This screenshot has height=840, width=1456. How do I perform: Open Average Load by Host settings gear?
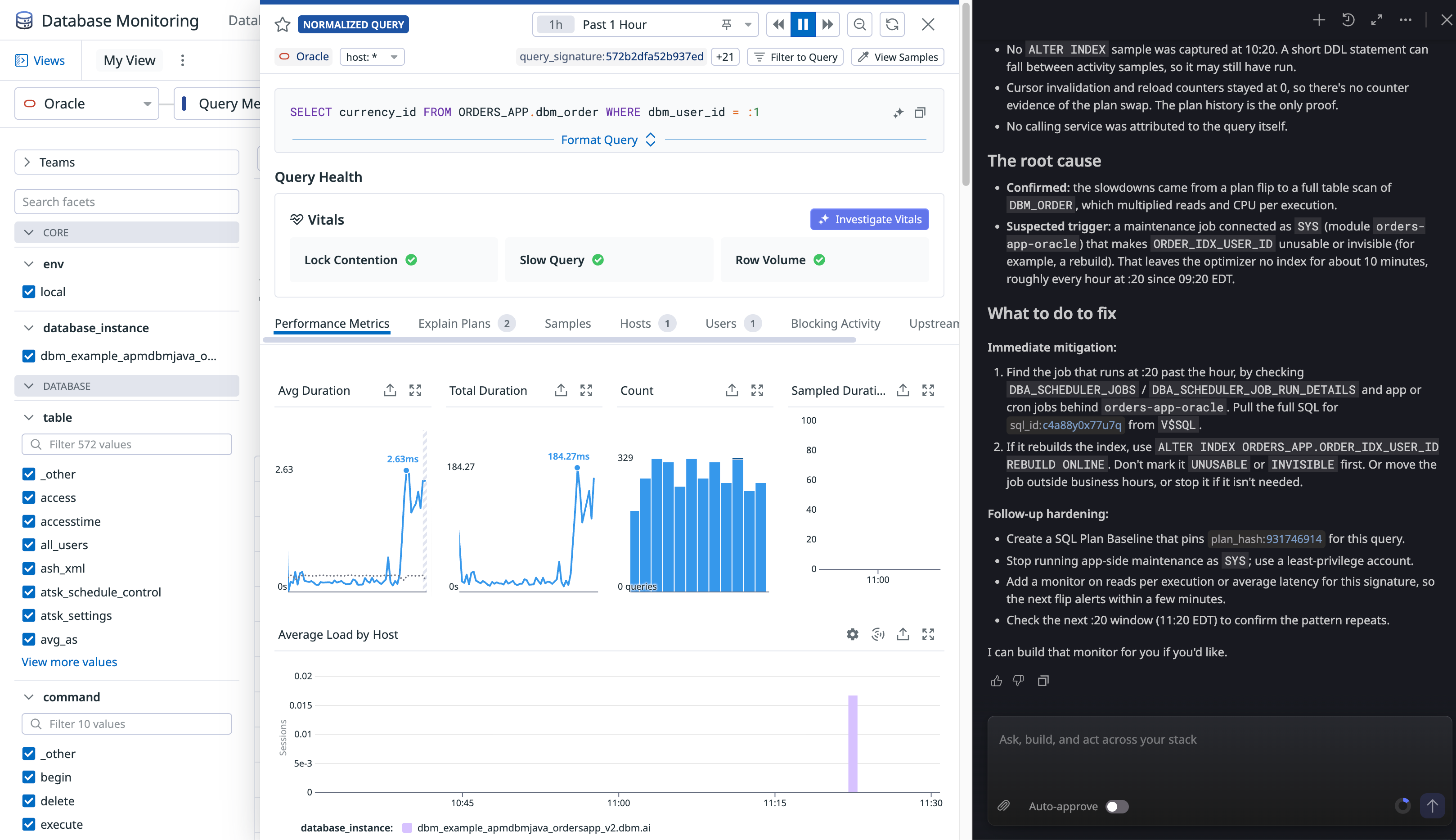pos(852,635)
